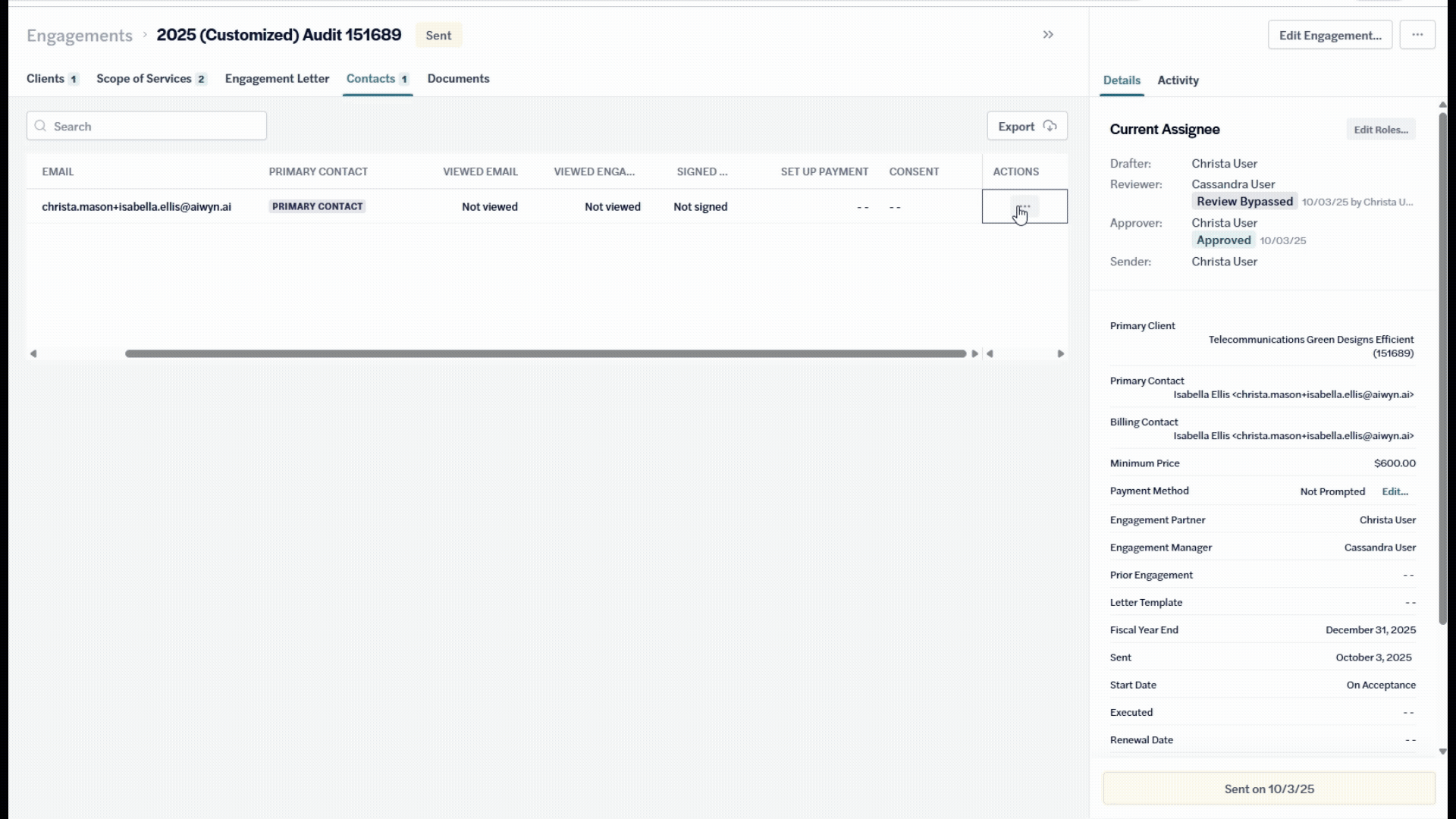The image size is (1456, 819).
Task: Open the Scope of Services tab
Action: [x=152, y=79]
